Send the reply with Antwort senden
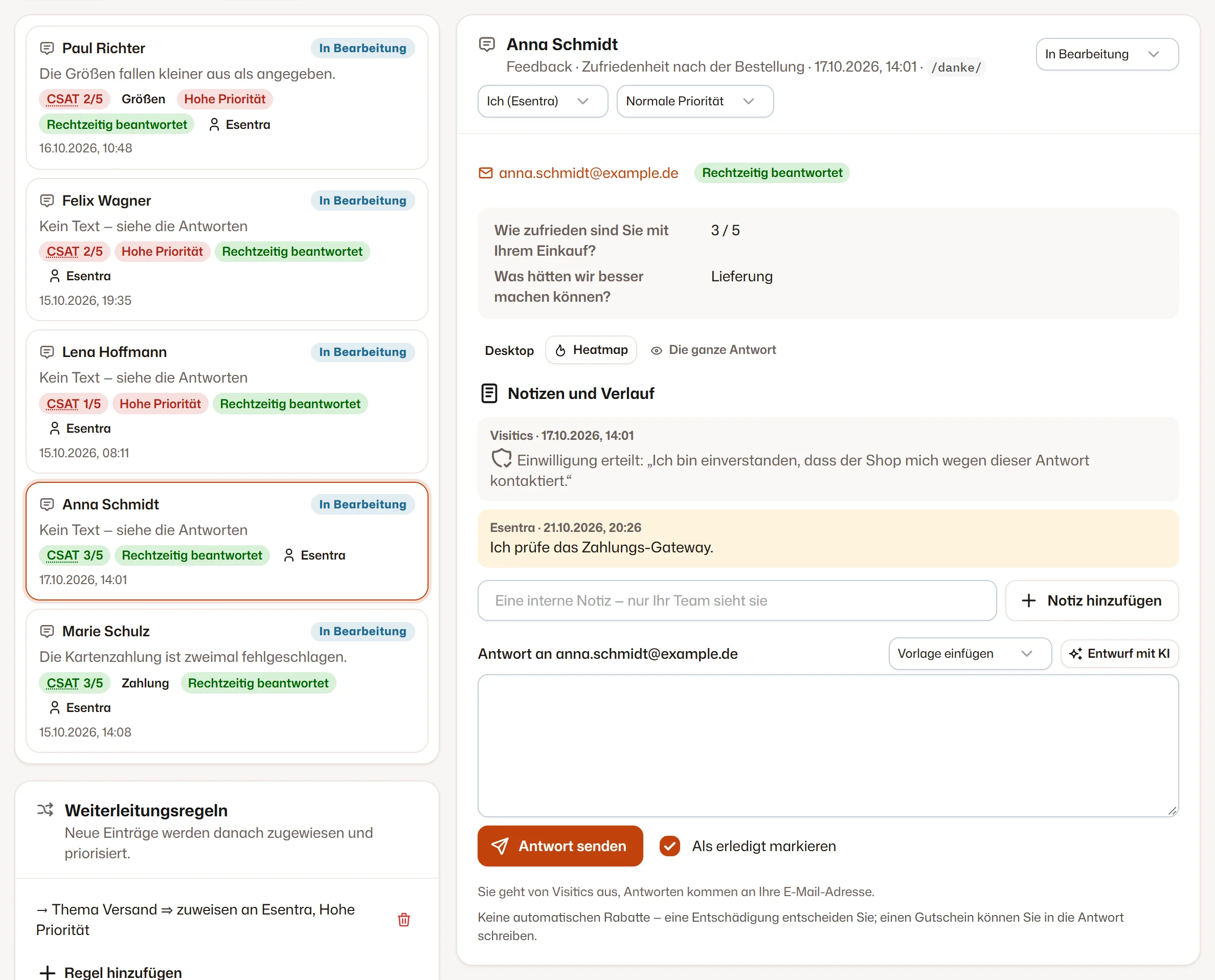 coord(560,846)
